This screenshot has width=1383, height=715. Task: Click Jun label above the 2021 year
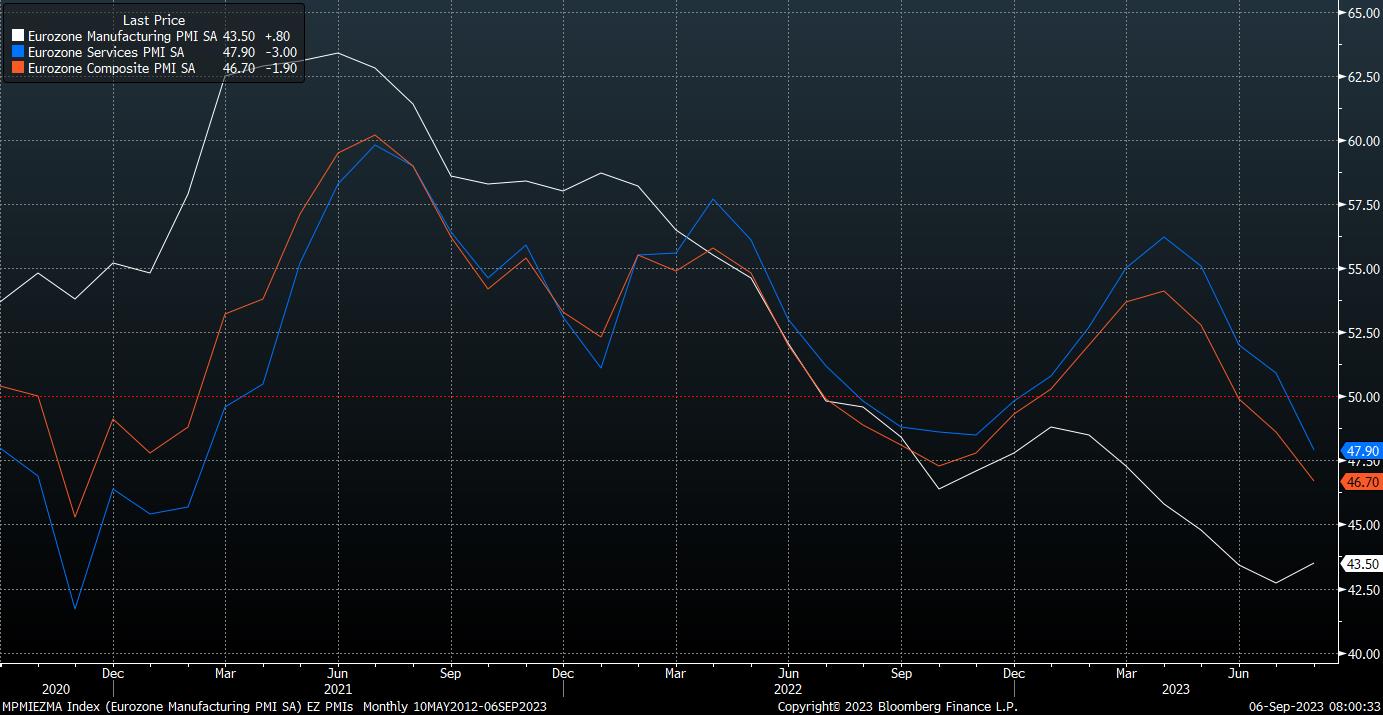click(337, 674)
